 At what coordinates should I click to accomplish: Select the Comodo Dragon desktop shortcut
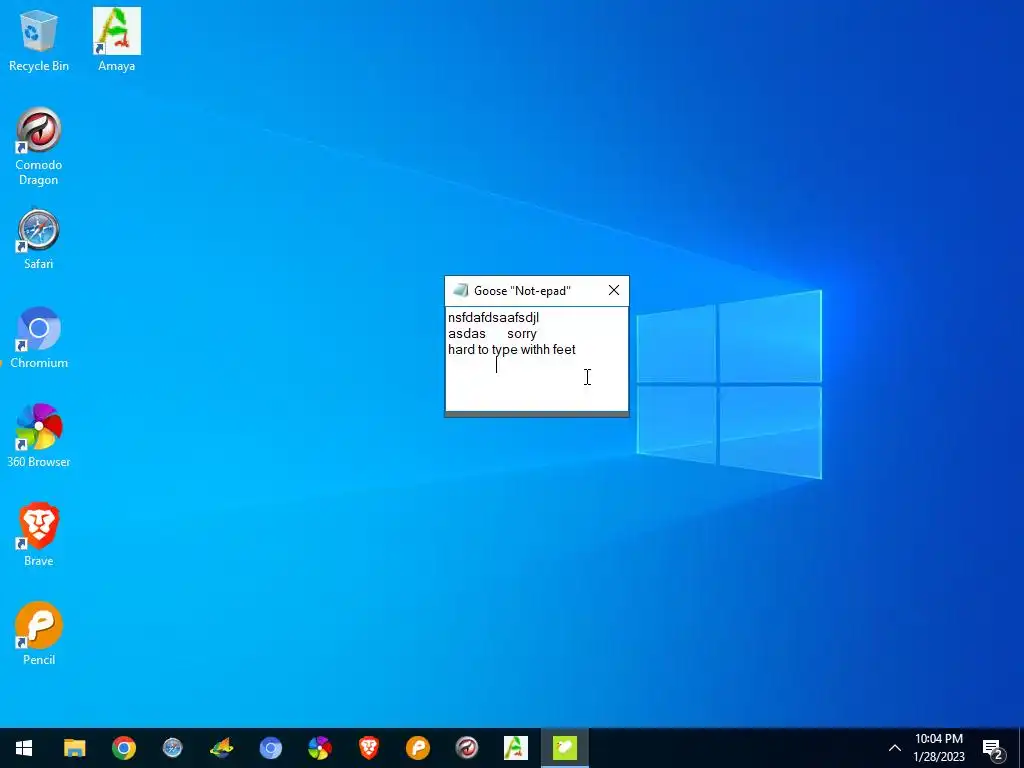pos(39,147)
